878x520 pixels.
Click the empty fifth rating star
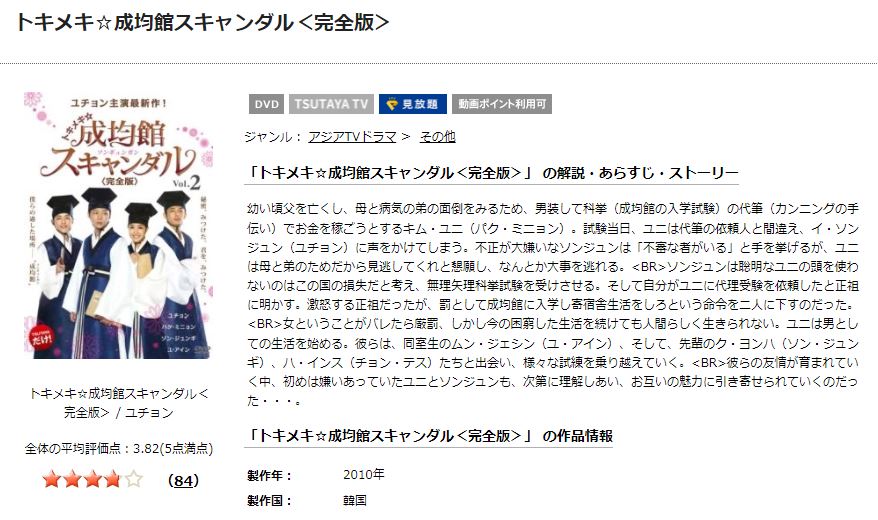click(x=133, y=480)
